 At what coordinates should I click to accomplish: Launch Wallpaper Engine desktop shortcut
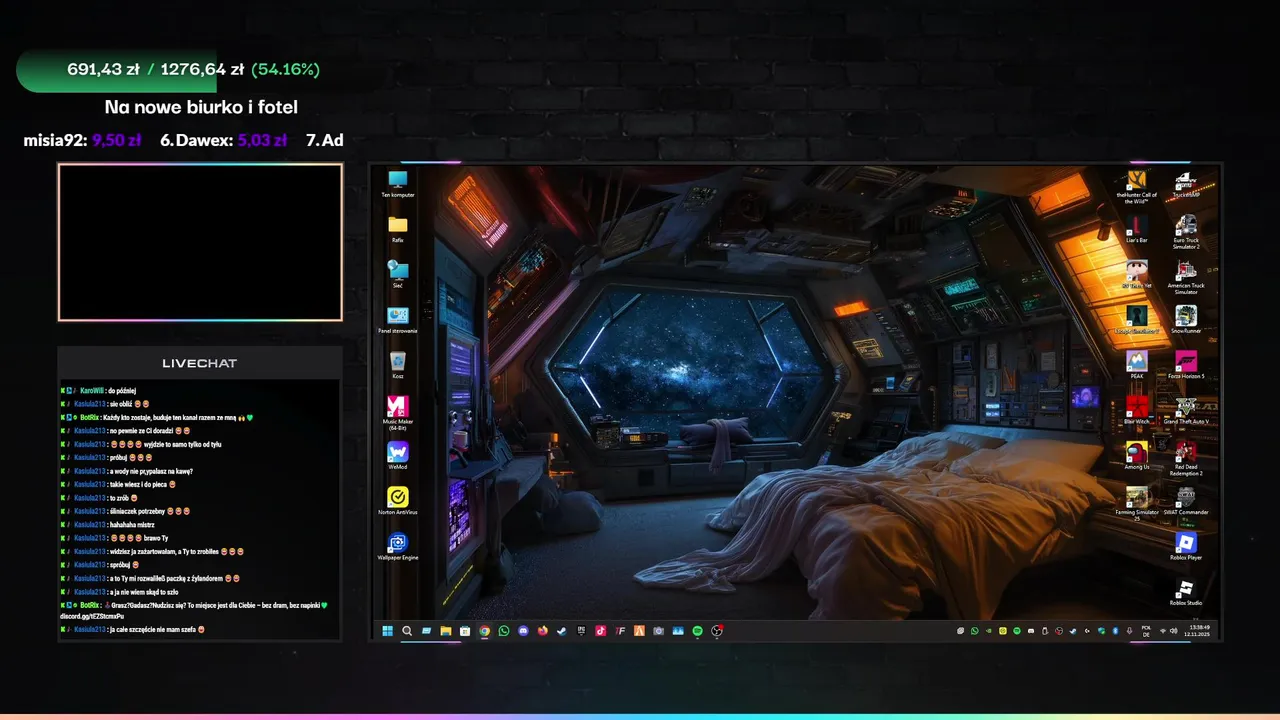pos(397,546)
